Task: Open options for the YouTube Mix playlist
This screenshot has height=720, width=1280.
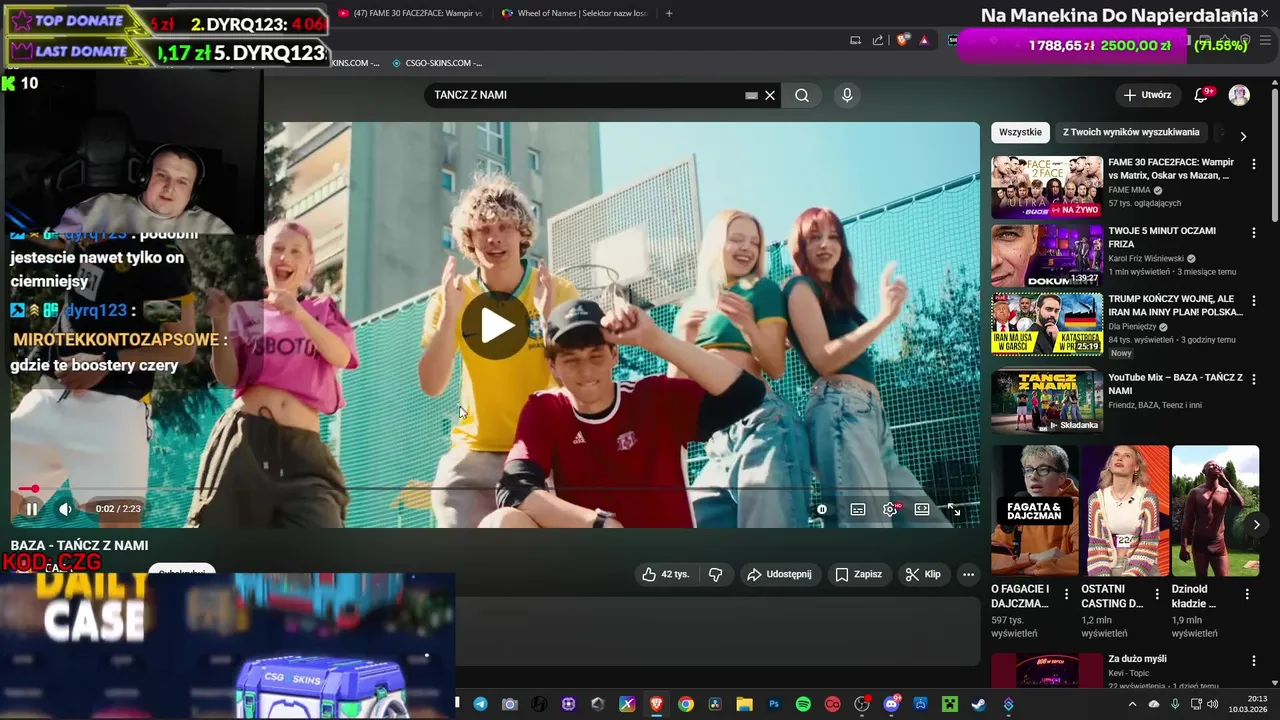Action: click(1253, 380)
